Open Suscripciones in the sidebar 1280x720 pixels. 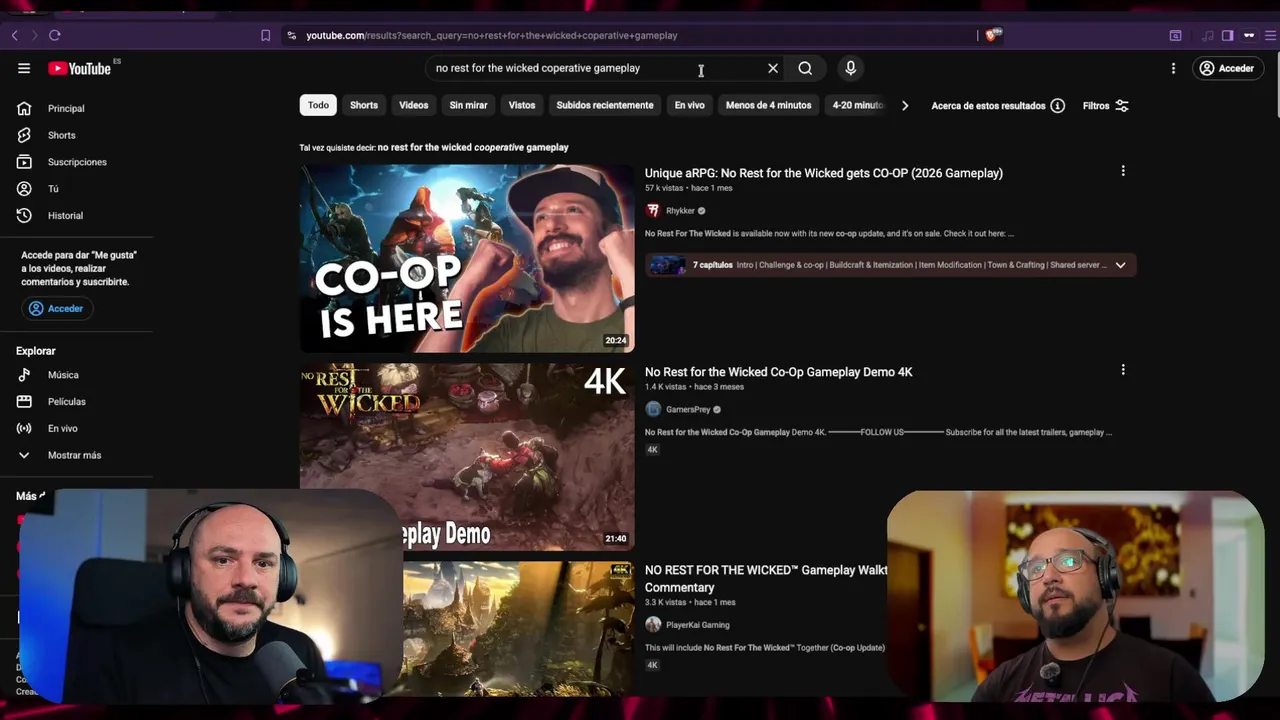76,162
